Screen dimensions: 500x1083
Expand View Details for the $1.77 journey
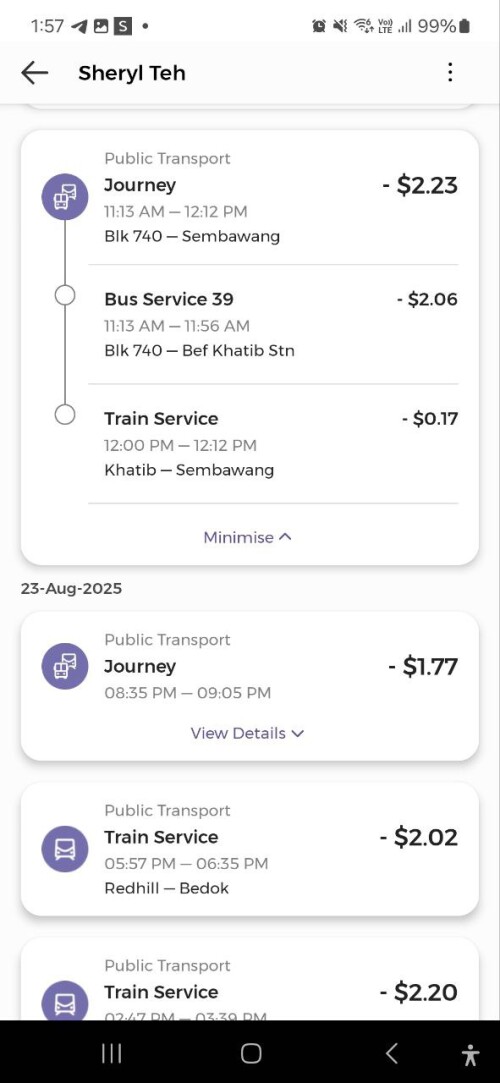pos(247,733)
